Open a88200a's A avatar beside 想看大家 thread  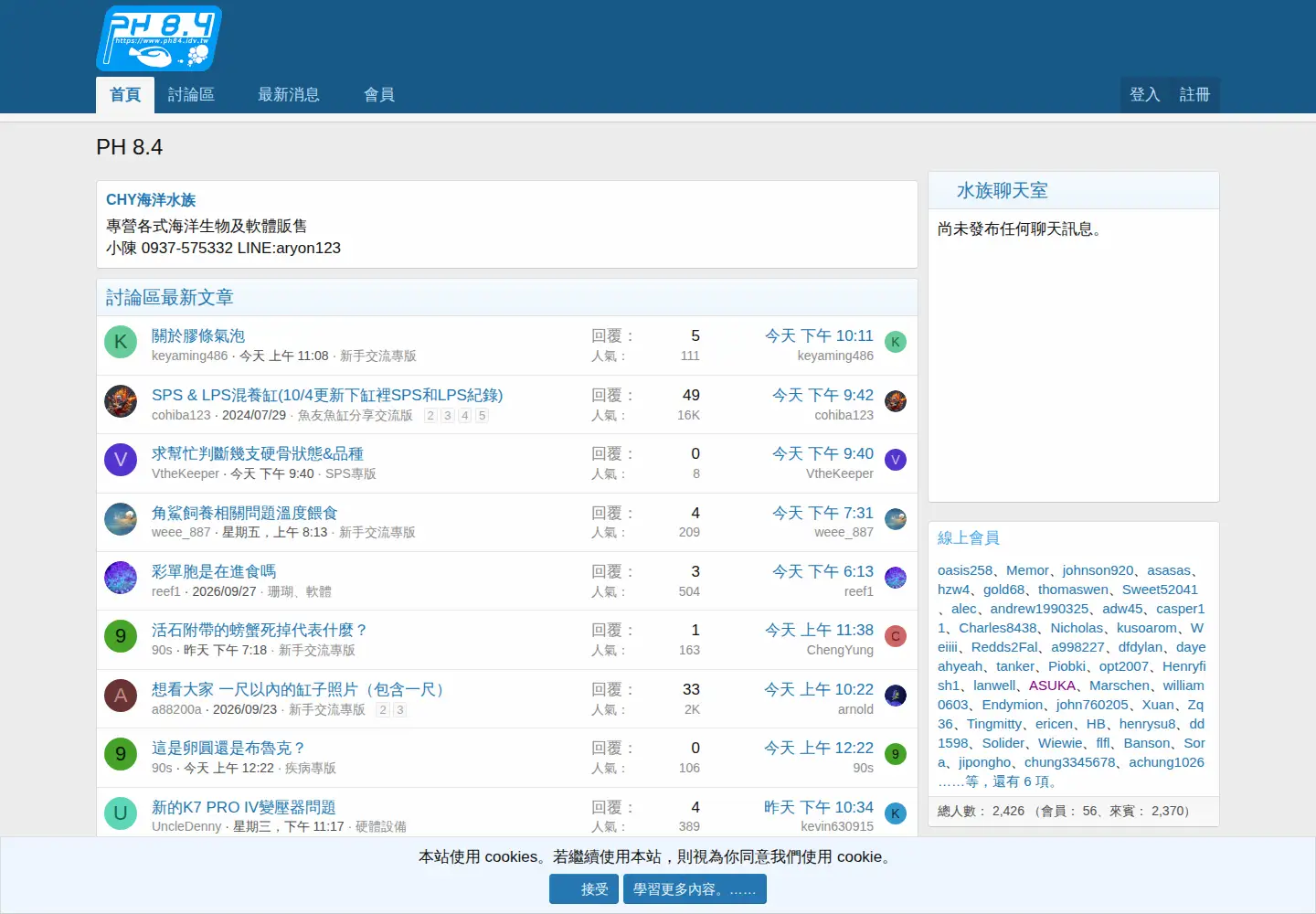pos(121,696)
